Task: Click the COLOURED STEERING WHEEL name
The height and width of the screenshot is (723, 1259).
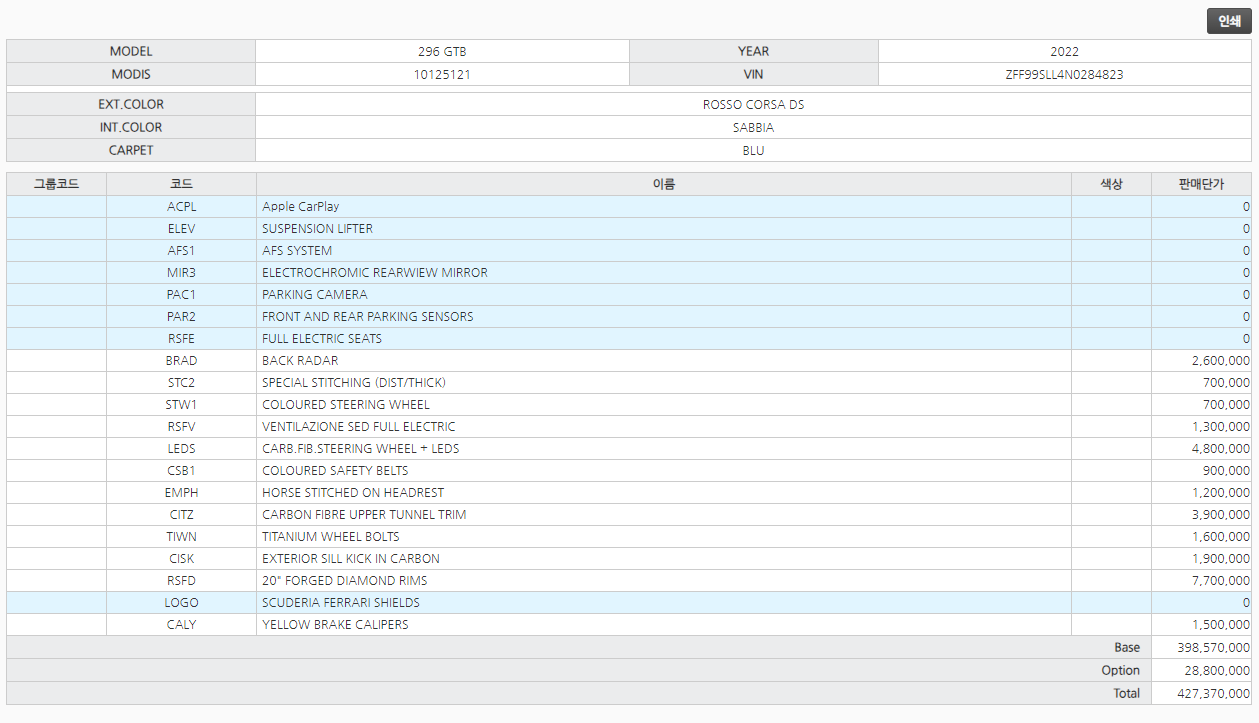Action: tap(346, 404)
